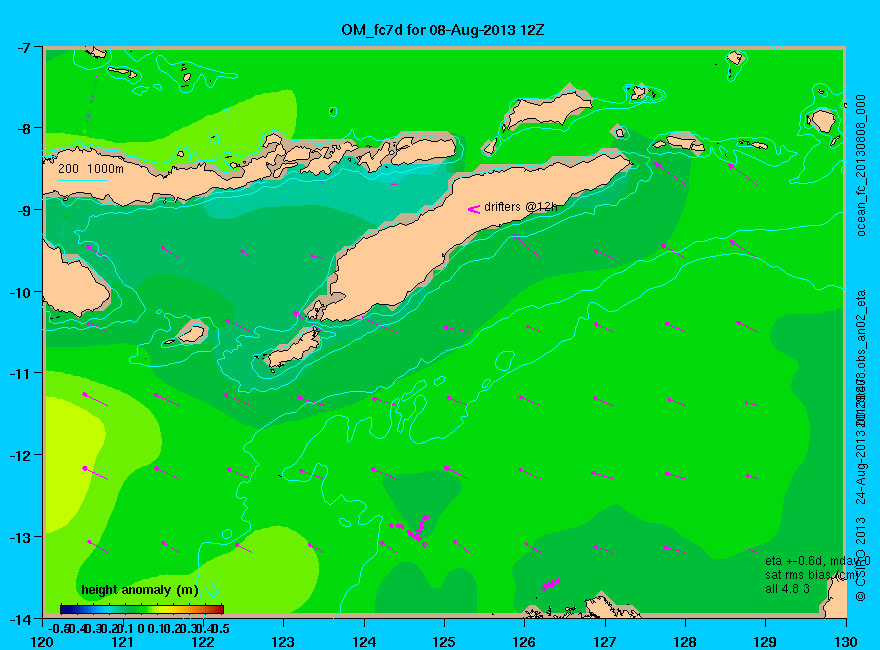Click the 'all 4.8 3' statistics text
Viewport: 880px width, 650px height.
(787, 589)
